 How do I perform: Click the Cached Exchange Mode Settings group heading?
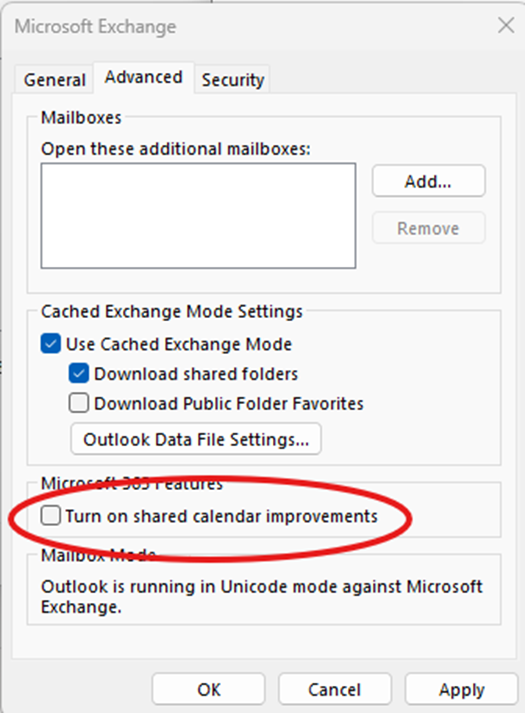pyautogui.click(x=172, y=311)
